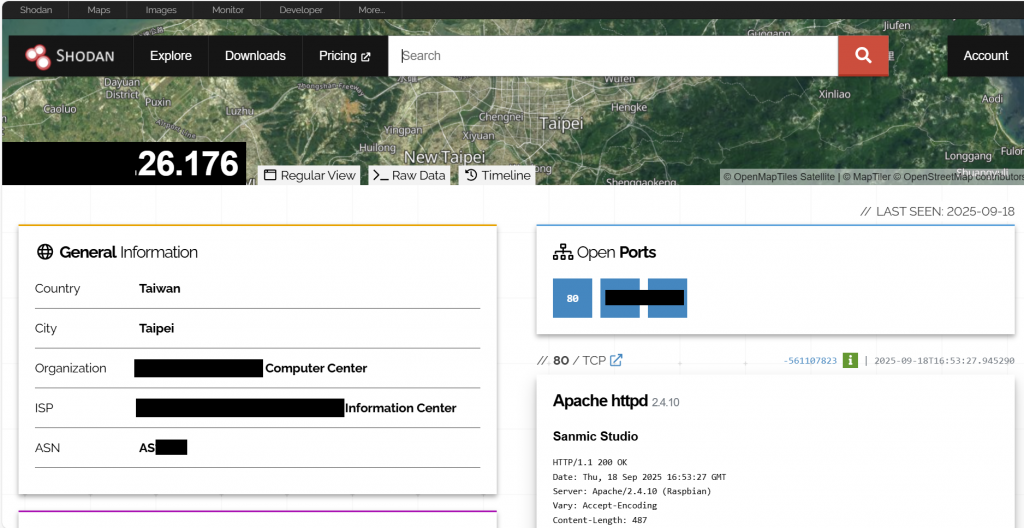Open the Pricing page

click(345, 56)
